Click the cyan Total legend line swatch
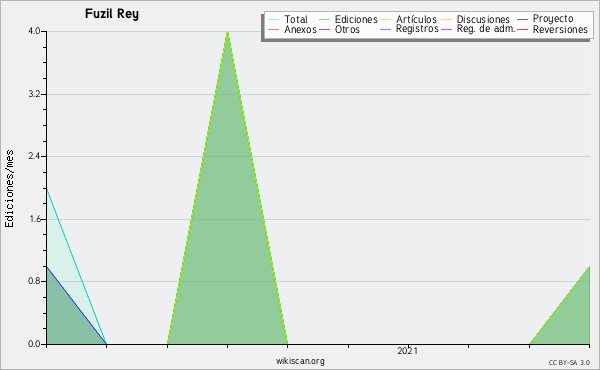 pos(274,20)
